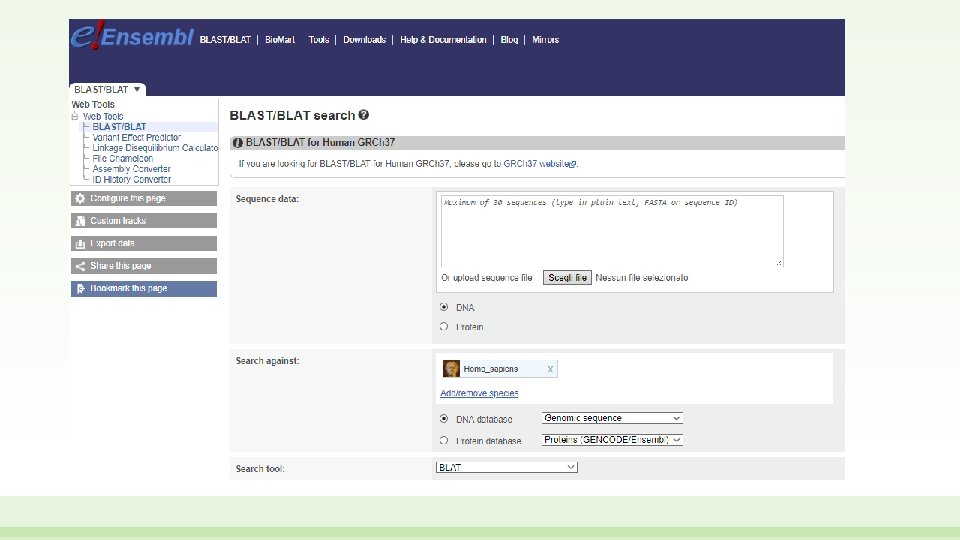Open the BLAST/BLAT search help icon

pyautogui.click(x=364, y=114)
